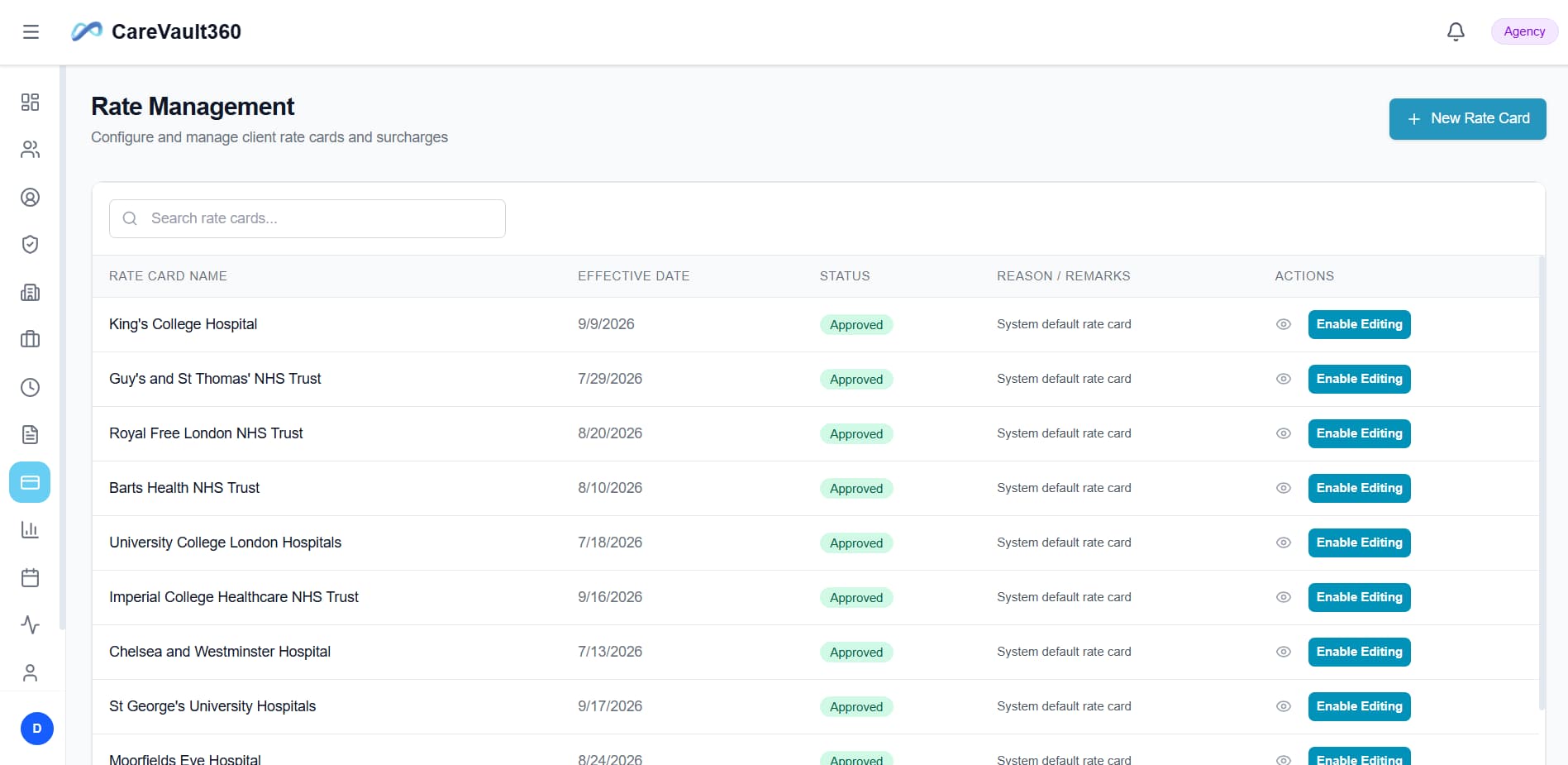
Task: Open notifications bell
Action: point(1456,31)
